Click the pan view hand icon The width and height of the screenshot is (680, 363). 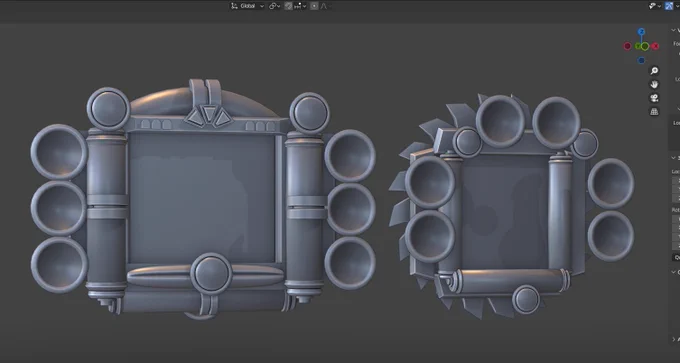coord(654,85)
